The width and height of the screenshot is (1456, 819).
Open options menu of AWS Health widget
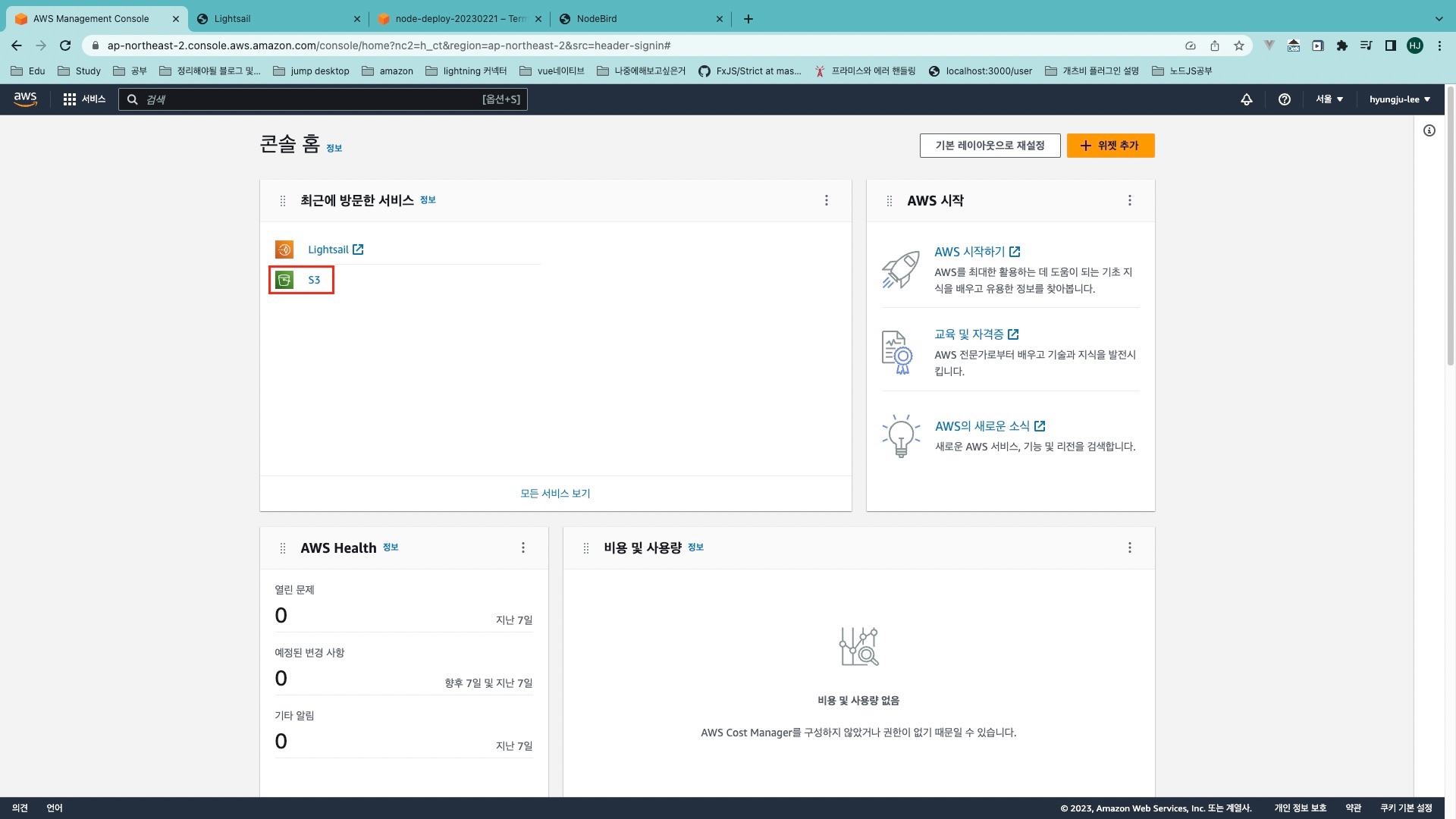(523, 548)
